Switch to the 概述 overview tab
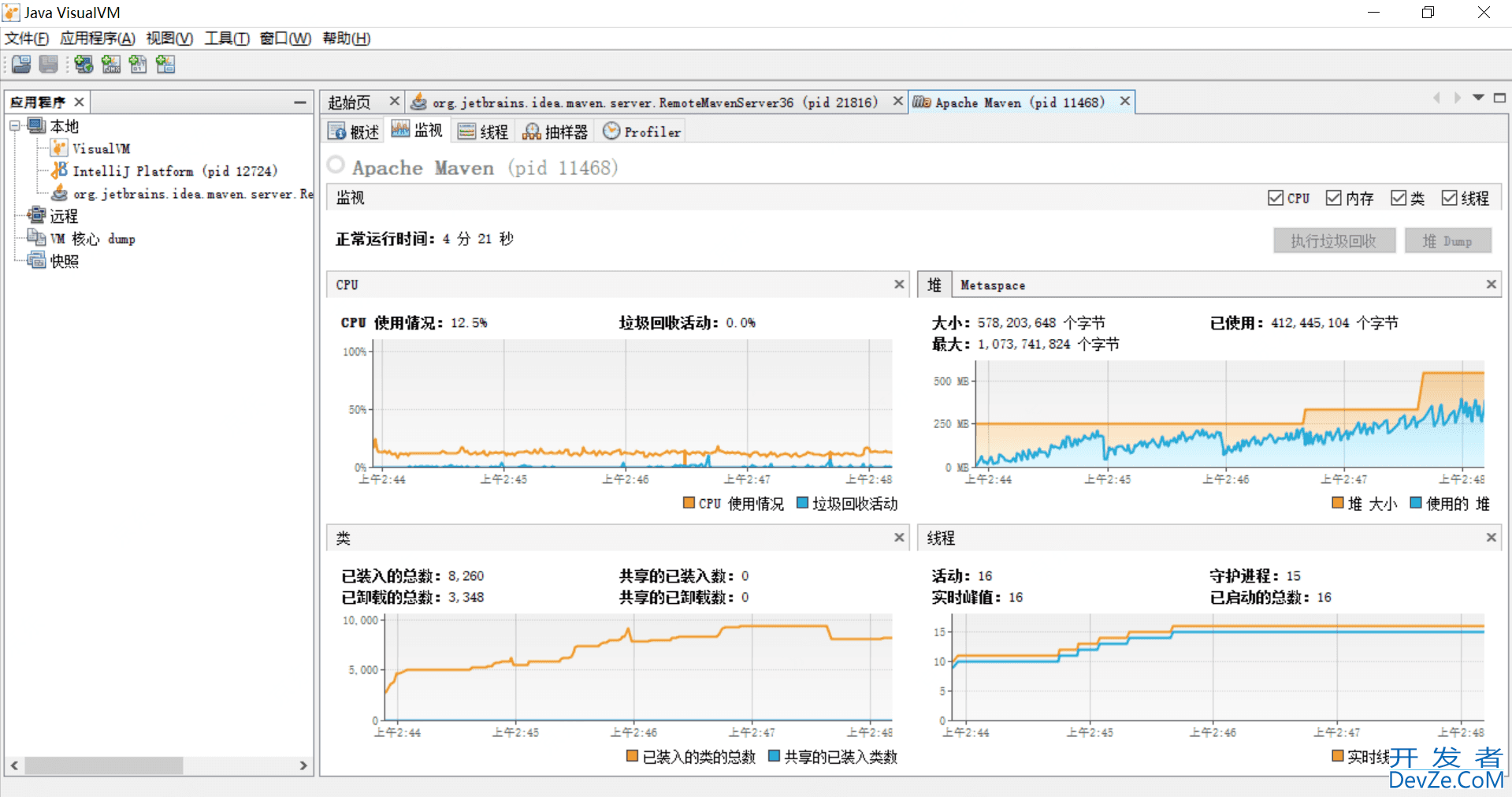This screenshot has height=797, width=1512. coord(354,132)
